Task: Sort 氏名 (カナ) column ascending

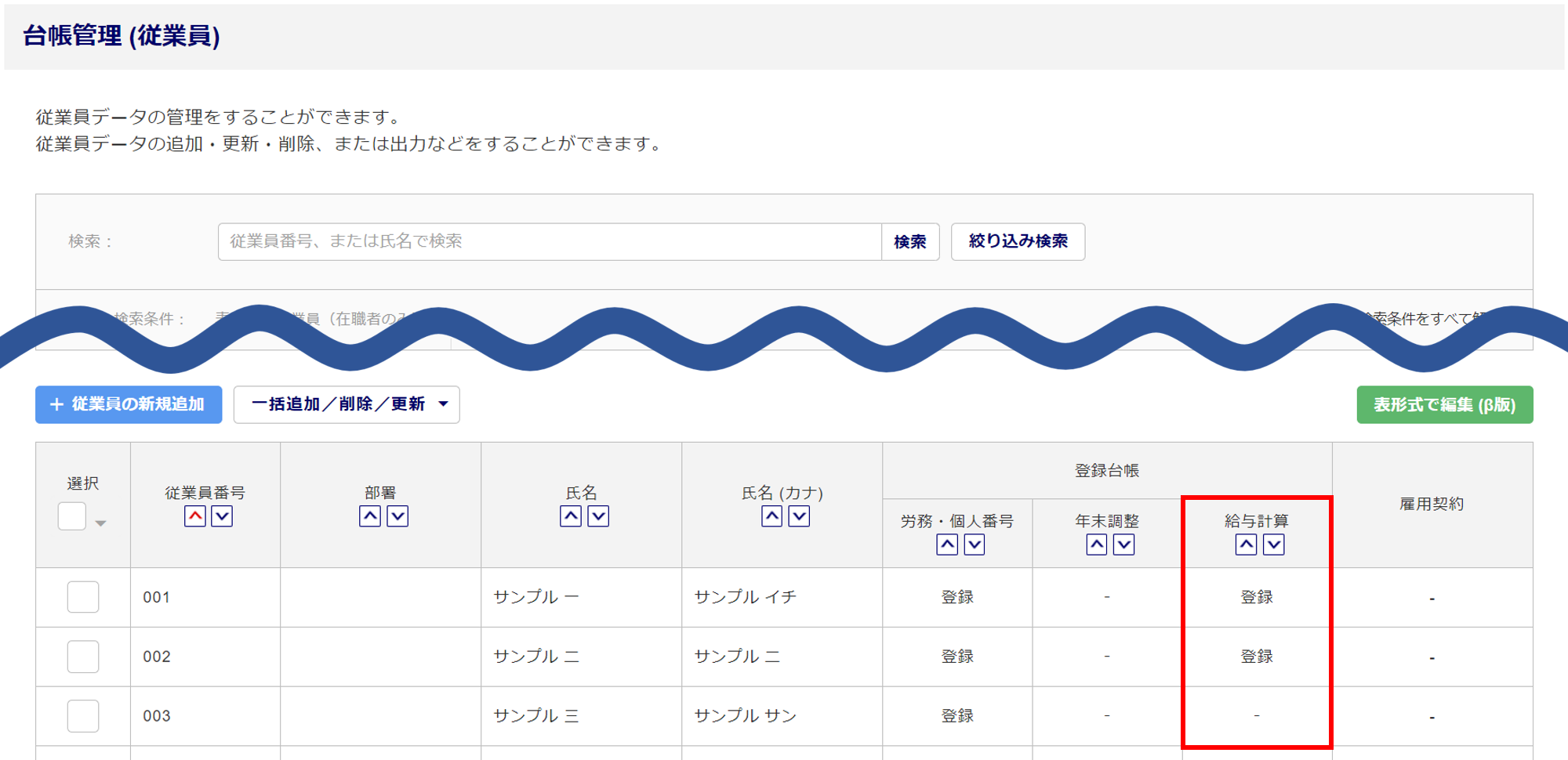Action: tap(771, 516)
